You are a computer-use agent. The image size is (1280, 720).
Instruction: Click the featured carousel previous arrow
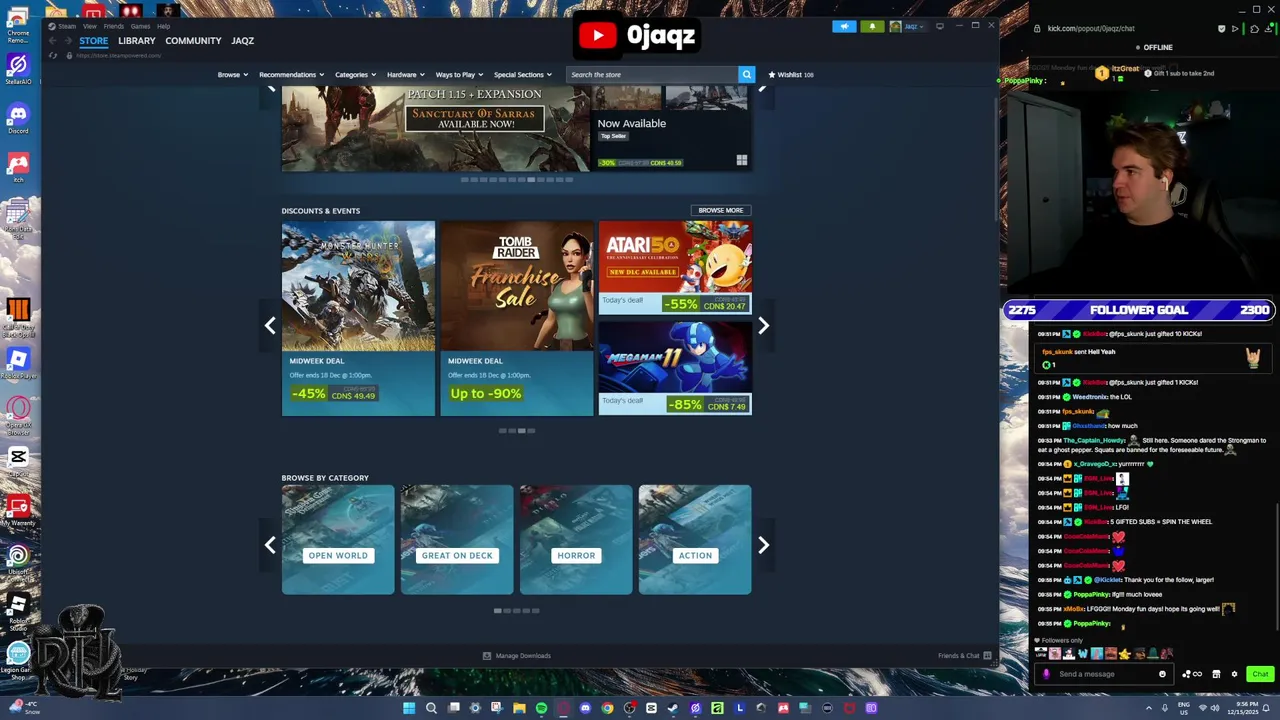pyautogui.click(x=270, y=89)
